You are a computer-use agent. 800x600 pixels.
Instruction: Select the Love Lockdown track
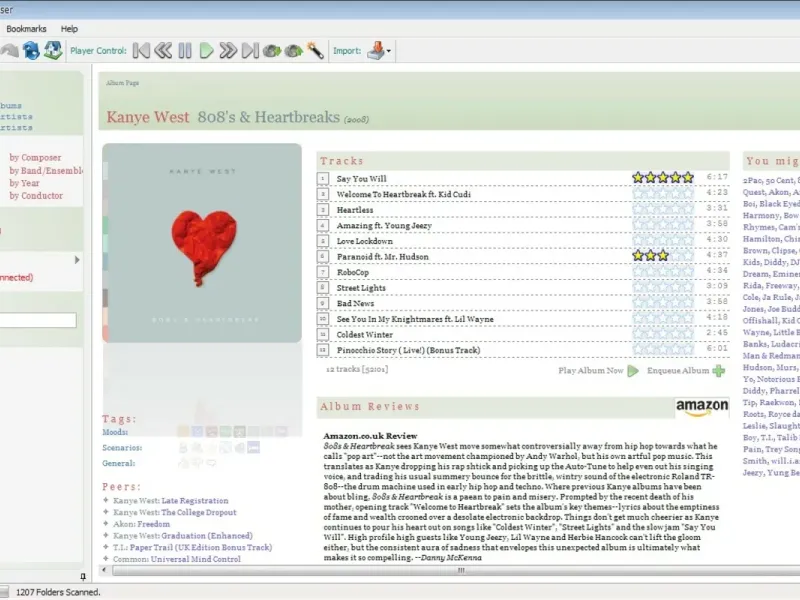365,241
